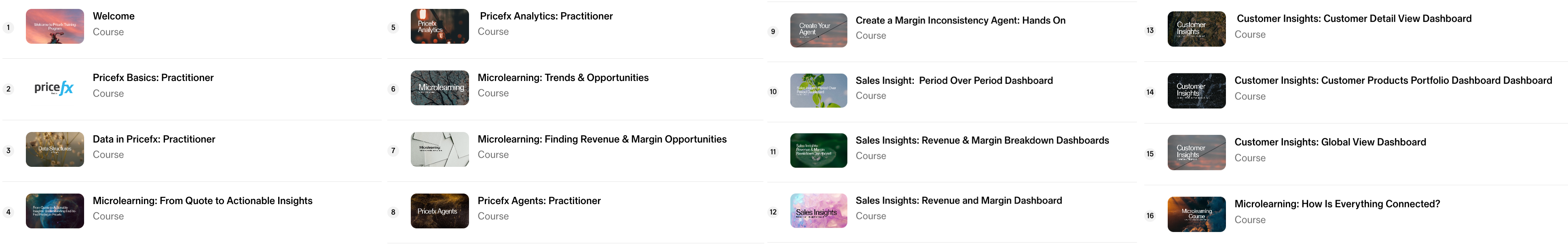Click the pink Sales Insights thumbnail
1568x247 pixels.
coord(818,211)
